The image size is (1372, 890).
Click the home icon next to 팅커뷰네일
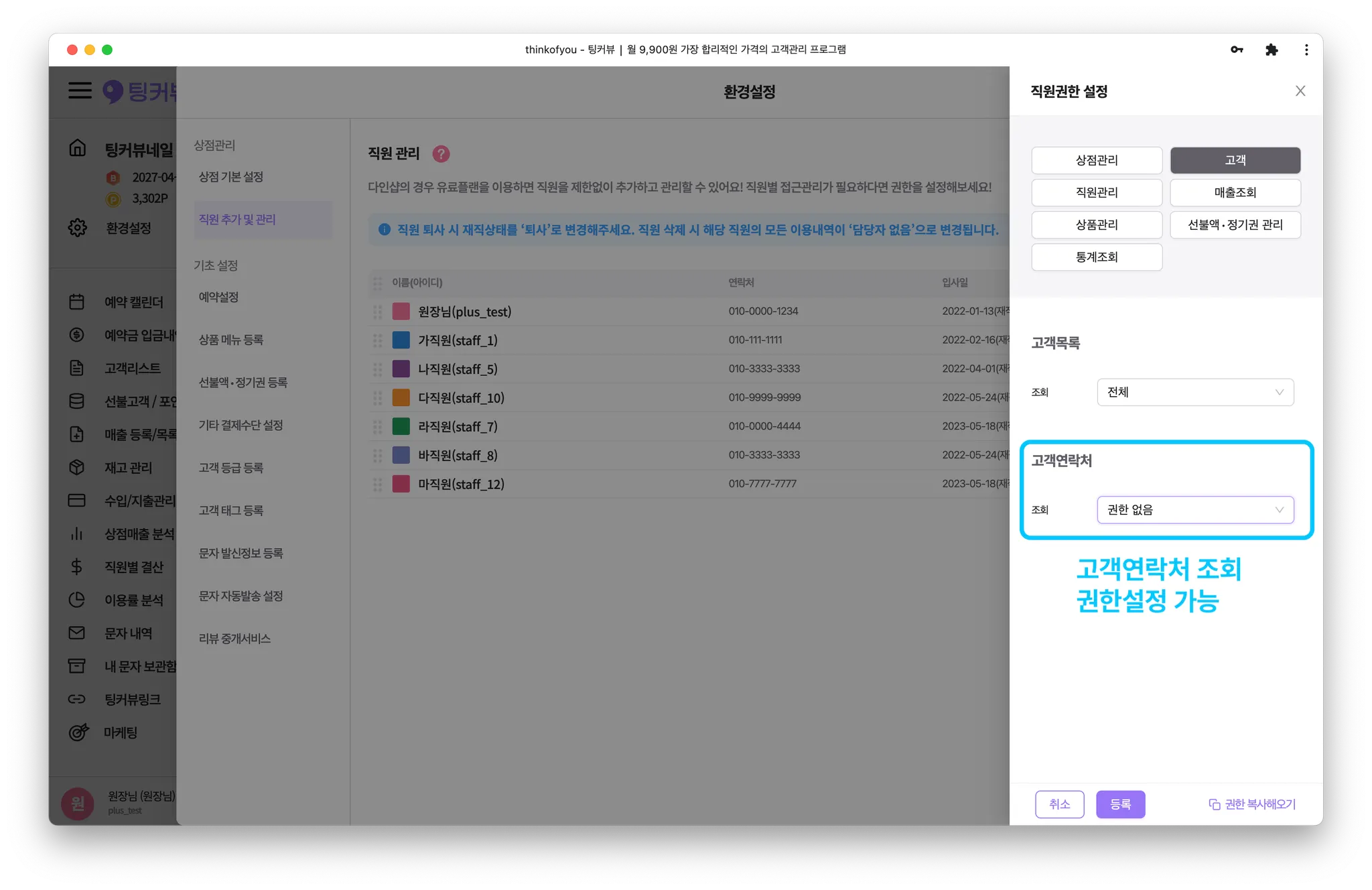(x=78, y=148)
